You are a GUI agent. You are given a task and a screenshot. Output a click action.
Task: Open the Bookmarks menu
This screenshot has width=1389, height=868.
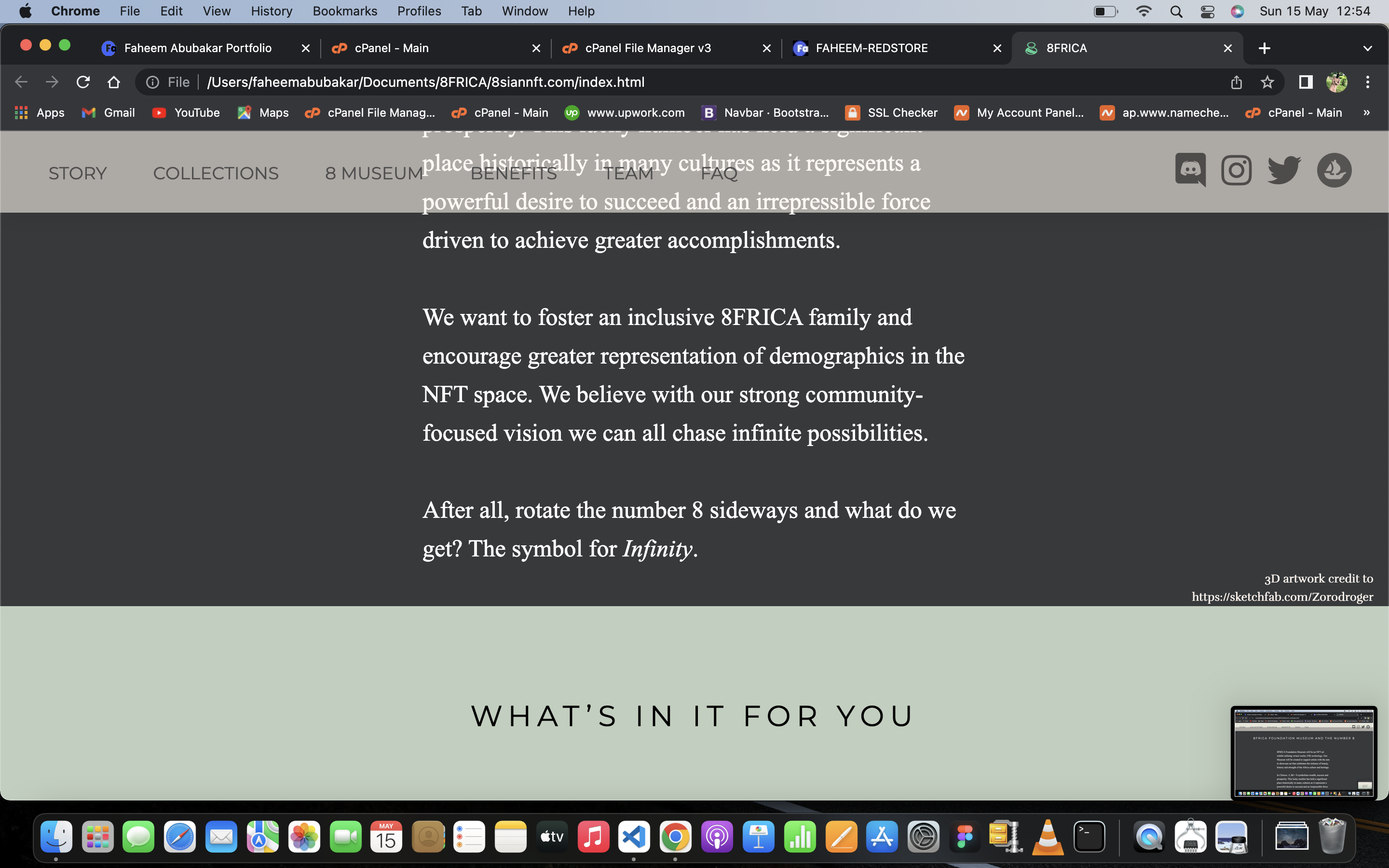click(345, 12)
